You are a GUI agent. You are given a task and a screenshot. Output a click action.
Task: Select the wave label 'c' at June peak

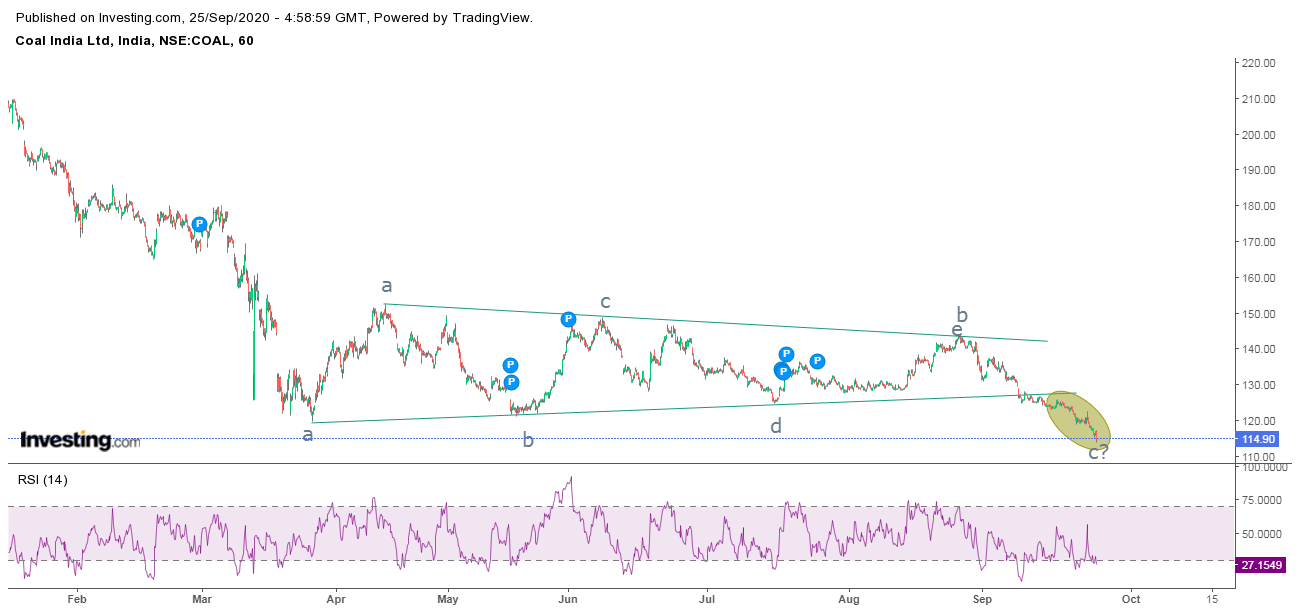pyautogui.click(x=605, y=301)
